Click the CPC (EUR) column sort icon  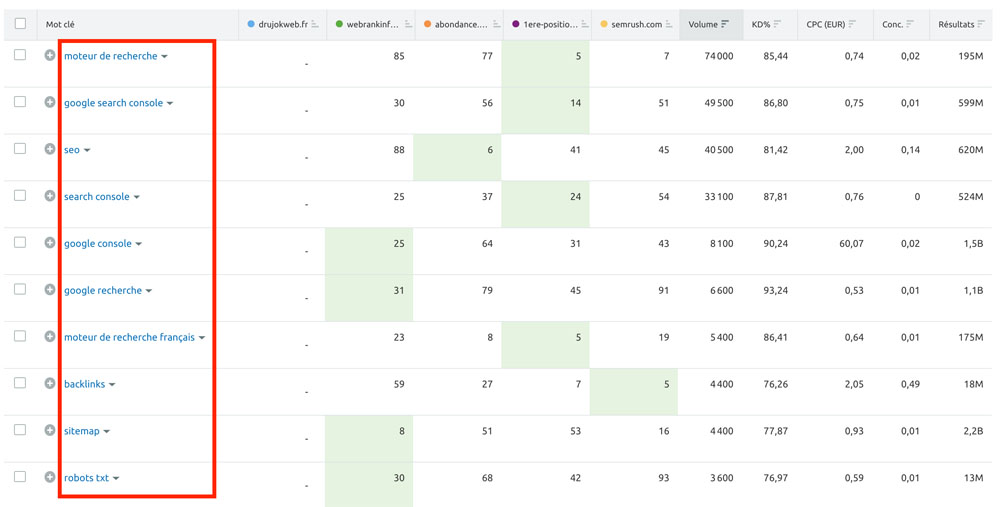coord(852,24)
